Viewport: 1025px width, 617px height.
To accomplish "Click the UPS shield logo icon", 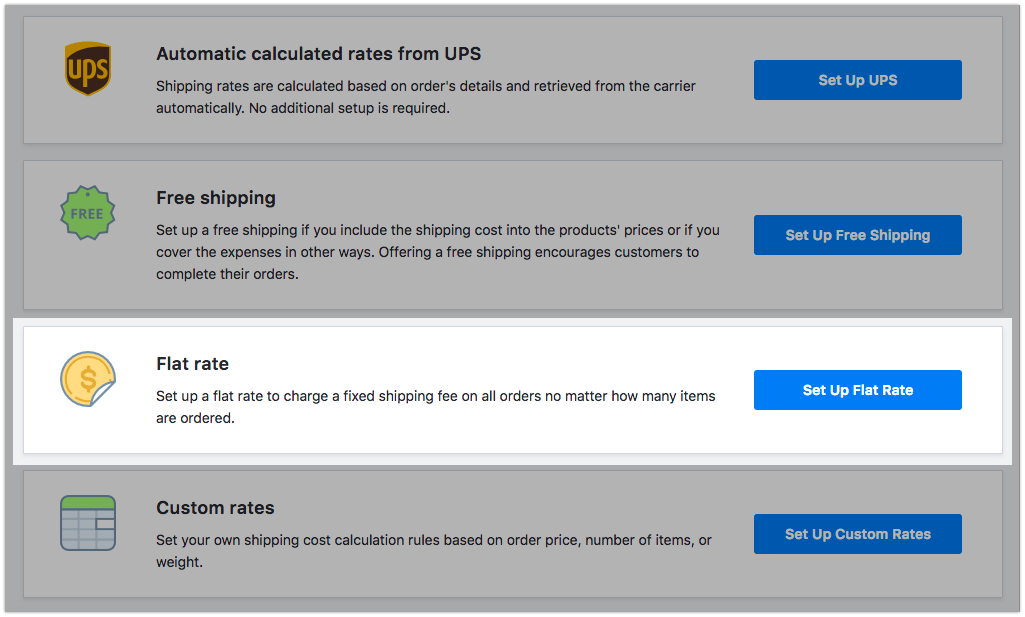I will (88, 70).
